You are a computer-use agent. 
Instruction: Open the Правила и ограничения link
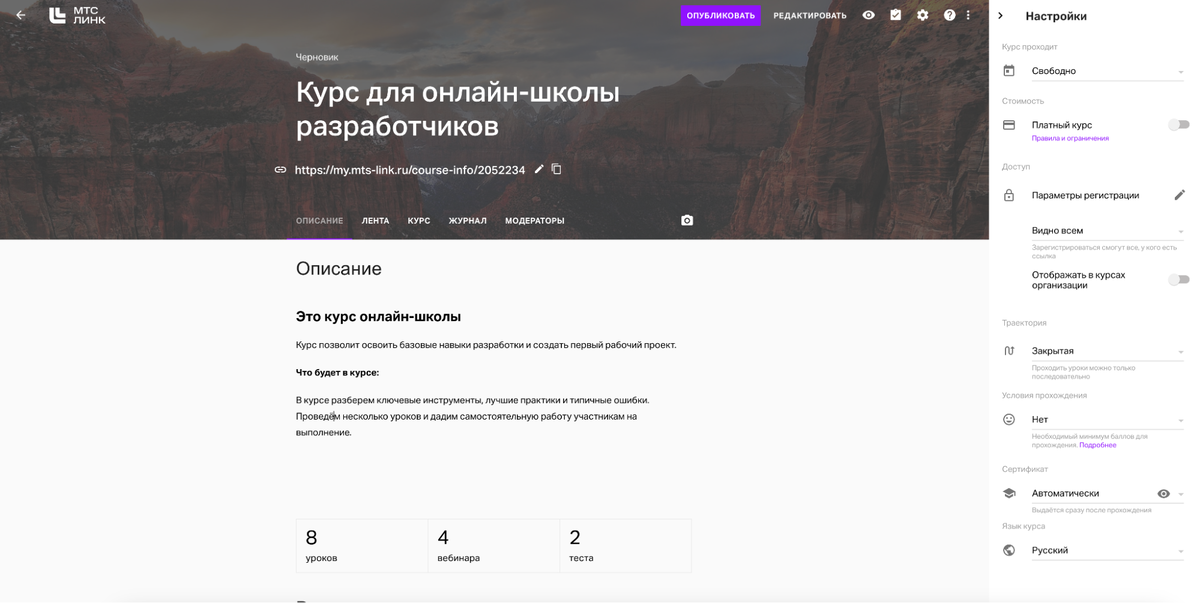[1070, 139]
